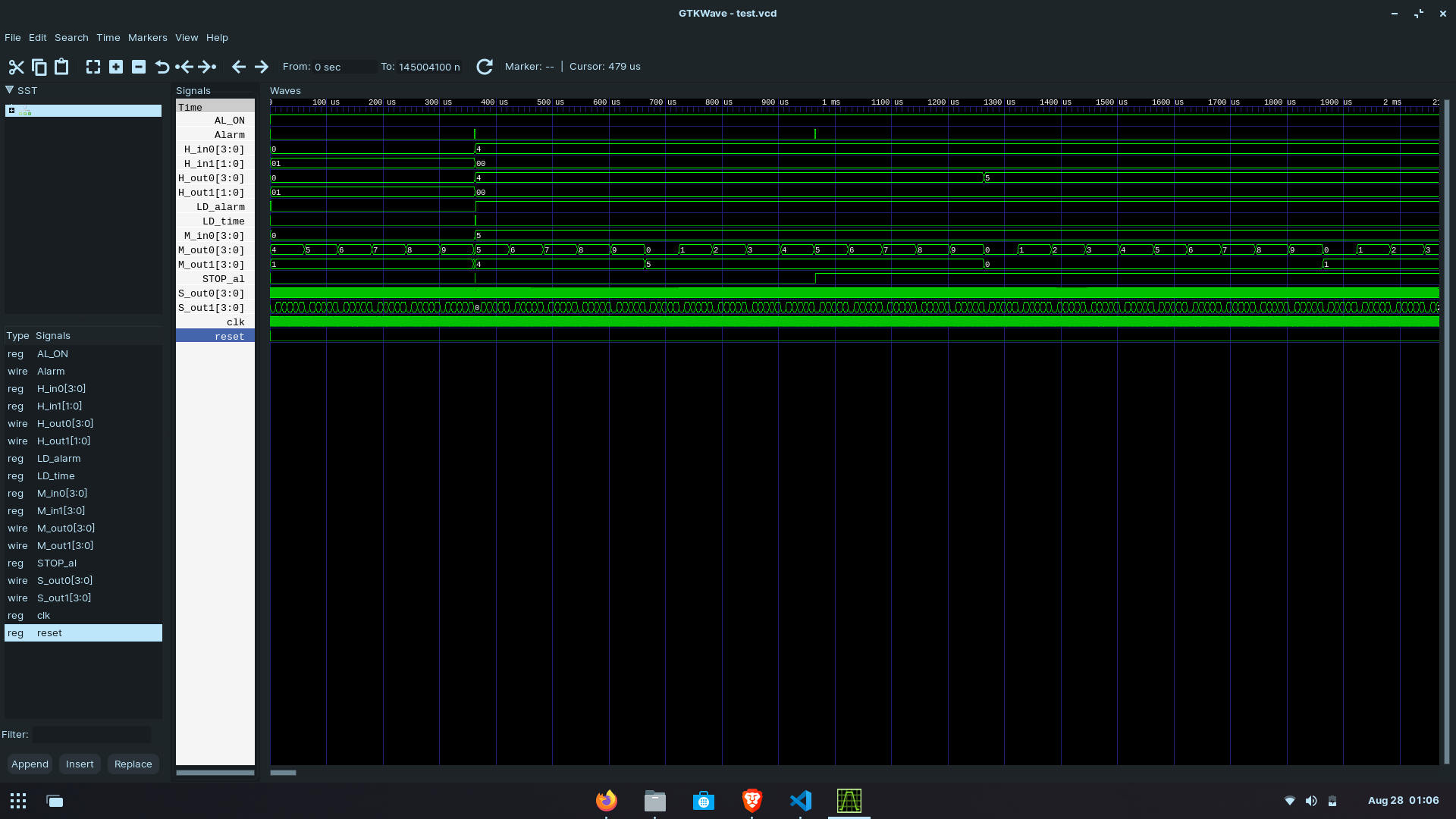Select the clk row under Type Signals
Screen dimensions: 1456x819
pos(43,615)
